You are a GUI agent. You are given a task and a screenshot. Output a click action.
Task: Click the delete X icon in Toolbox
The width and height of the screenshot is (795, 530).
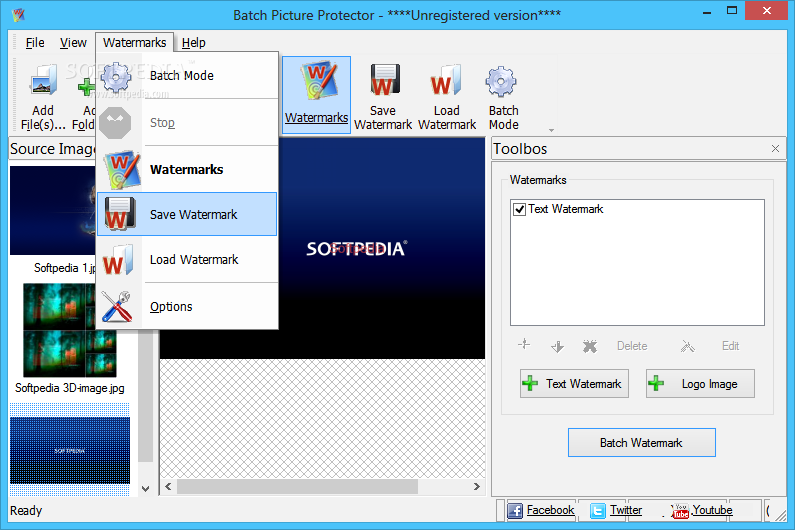pos(590,346)
